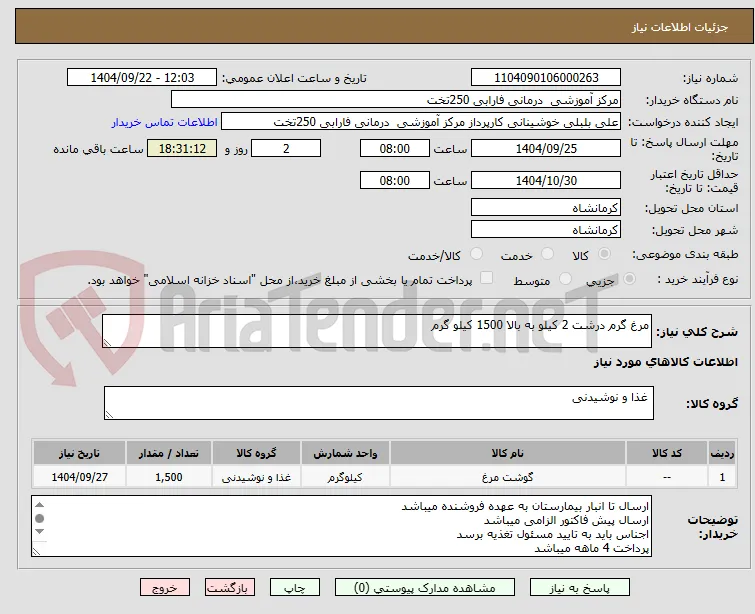The image size is (755, 614).
Task: Click the resize handle of شرح کلی نیاز box
Action: pos(107,342)
